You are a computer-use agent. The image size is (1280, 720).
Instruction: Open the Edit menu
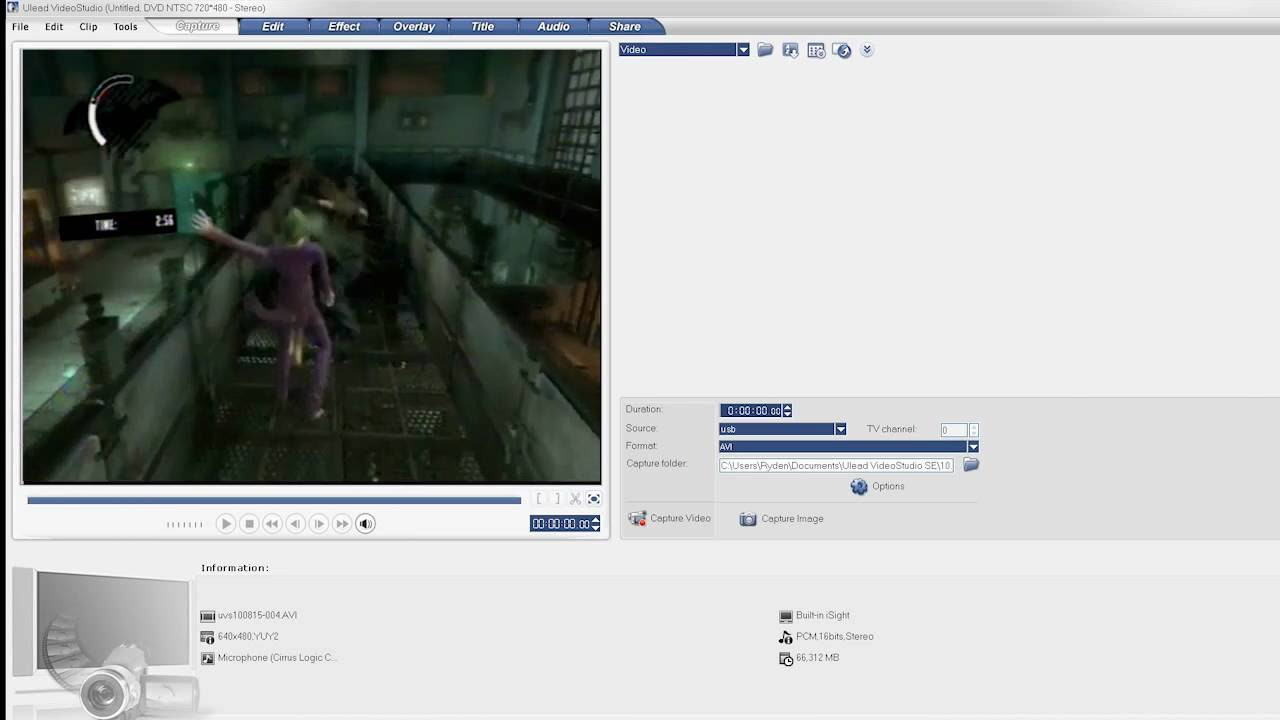pos(54,27)
